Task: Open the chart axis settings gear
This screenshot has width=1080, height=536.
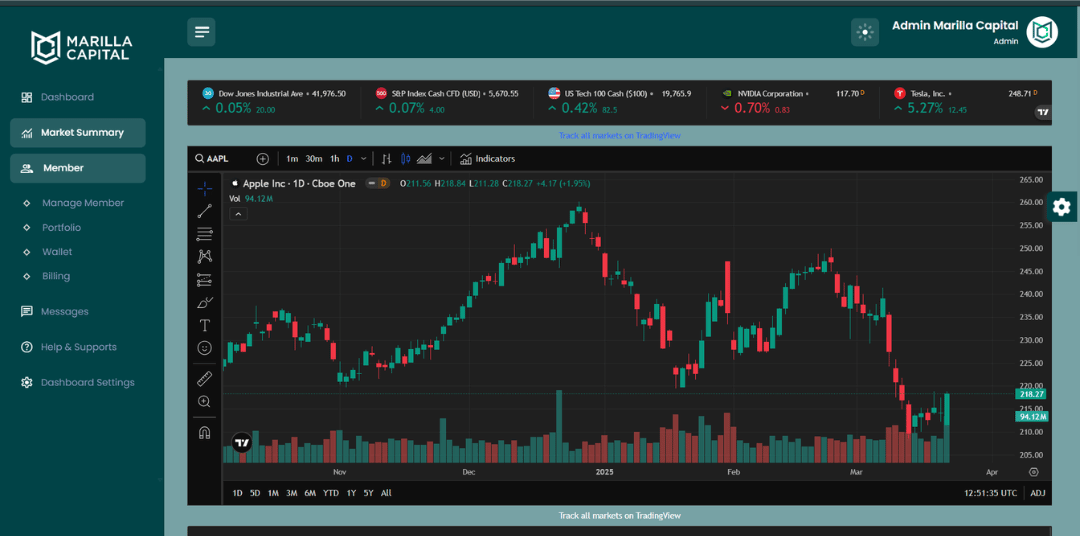Action: point(1033,472)
